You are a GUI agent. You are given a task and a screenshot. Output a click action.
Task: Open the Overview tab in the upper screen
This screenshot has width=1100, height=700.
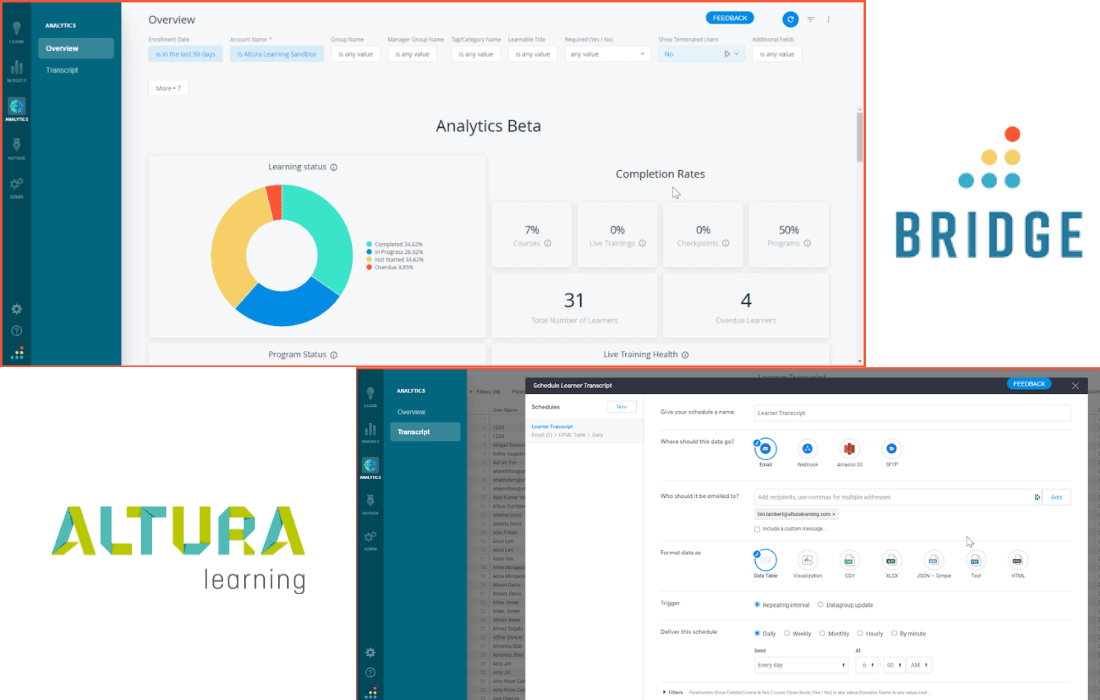pyautogui.click(x=76, y=48)
